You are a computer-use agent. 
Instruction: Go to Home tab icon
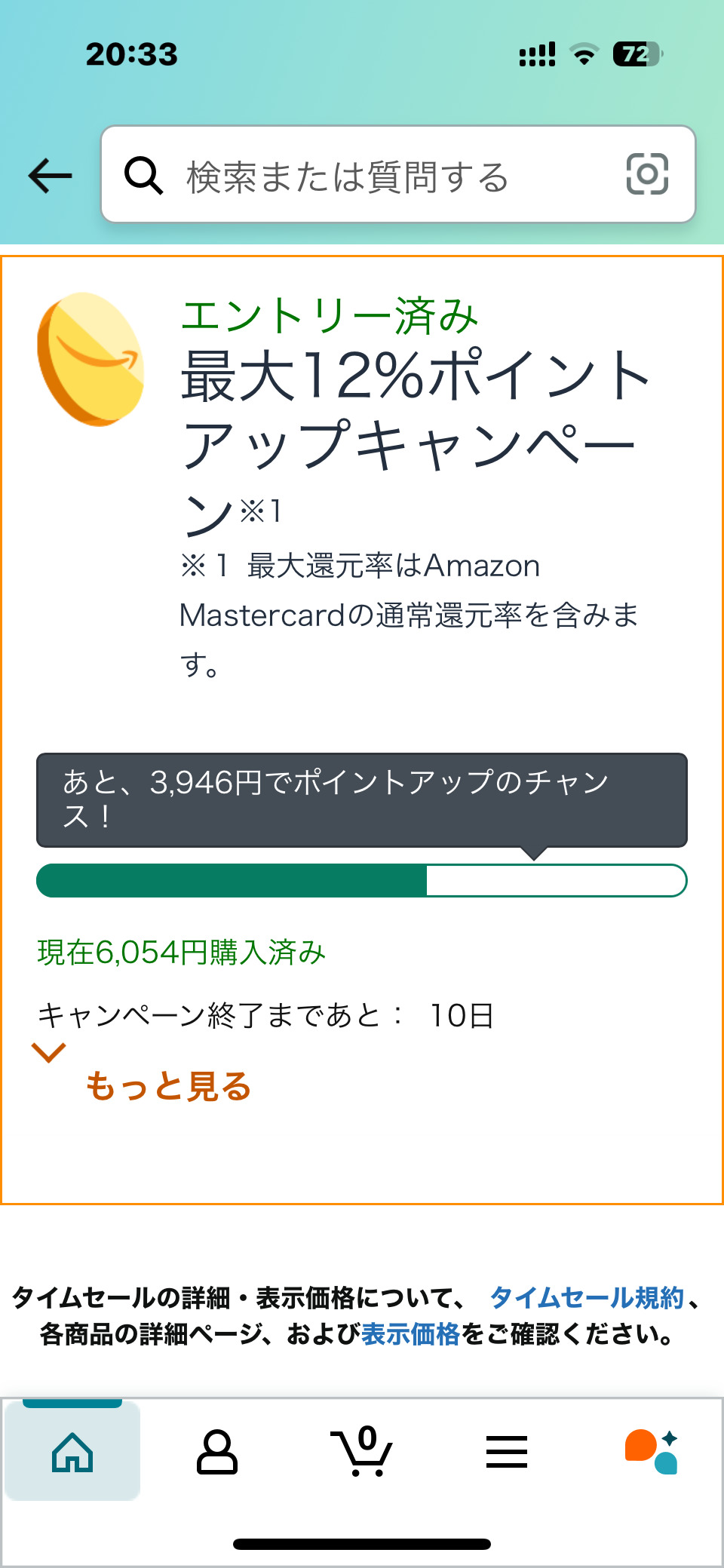click(x=72, y=1451)
